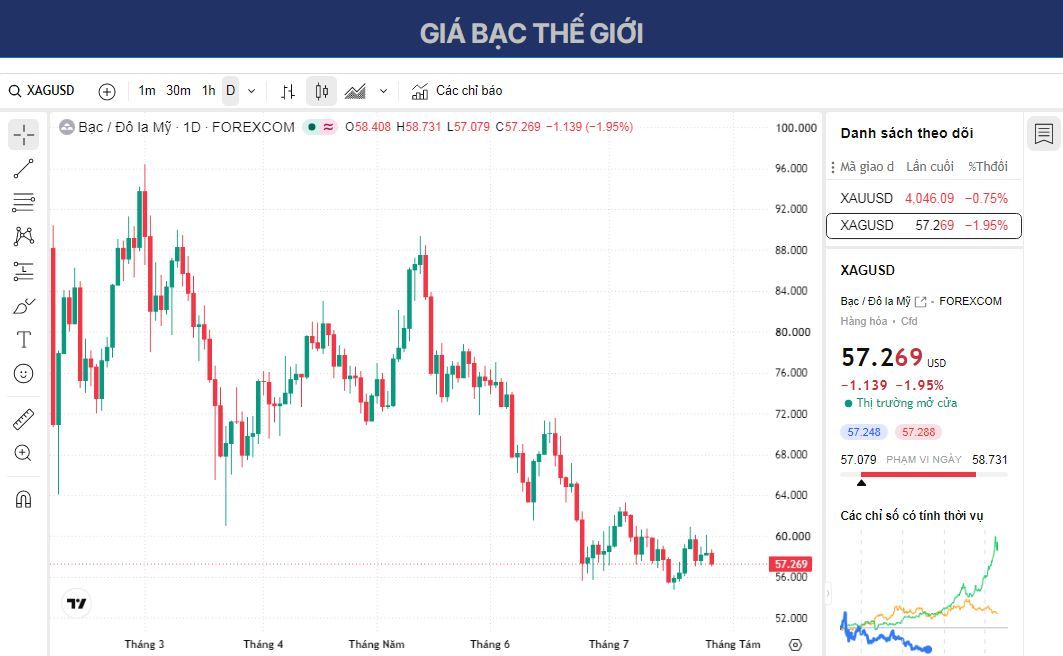This screenshot has width=1063, height=656.
Task: Select the 1h timeframe
Action: pos(209,91)
